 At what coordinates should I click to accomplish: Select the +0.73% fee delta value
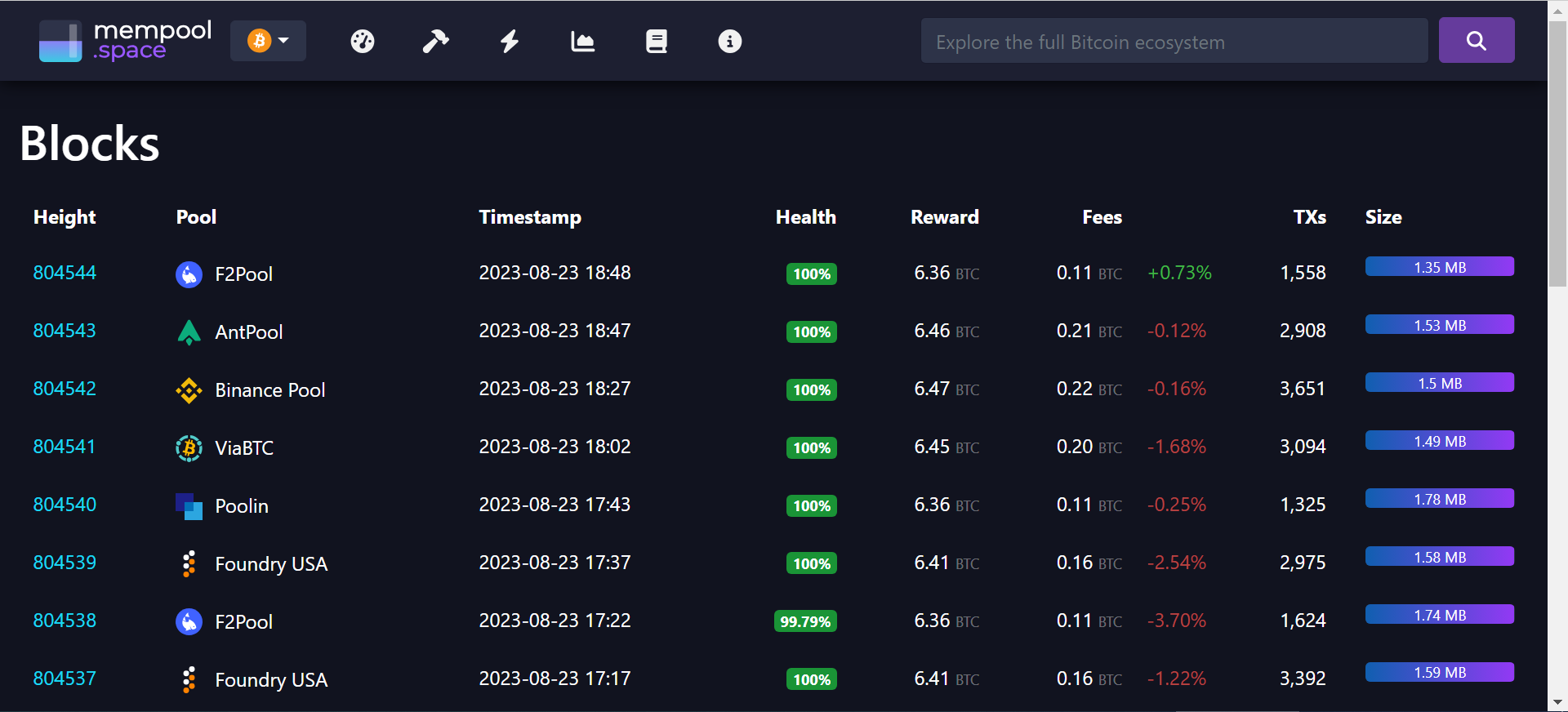tap(1179, 273)
